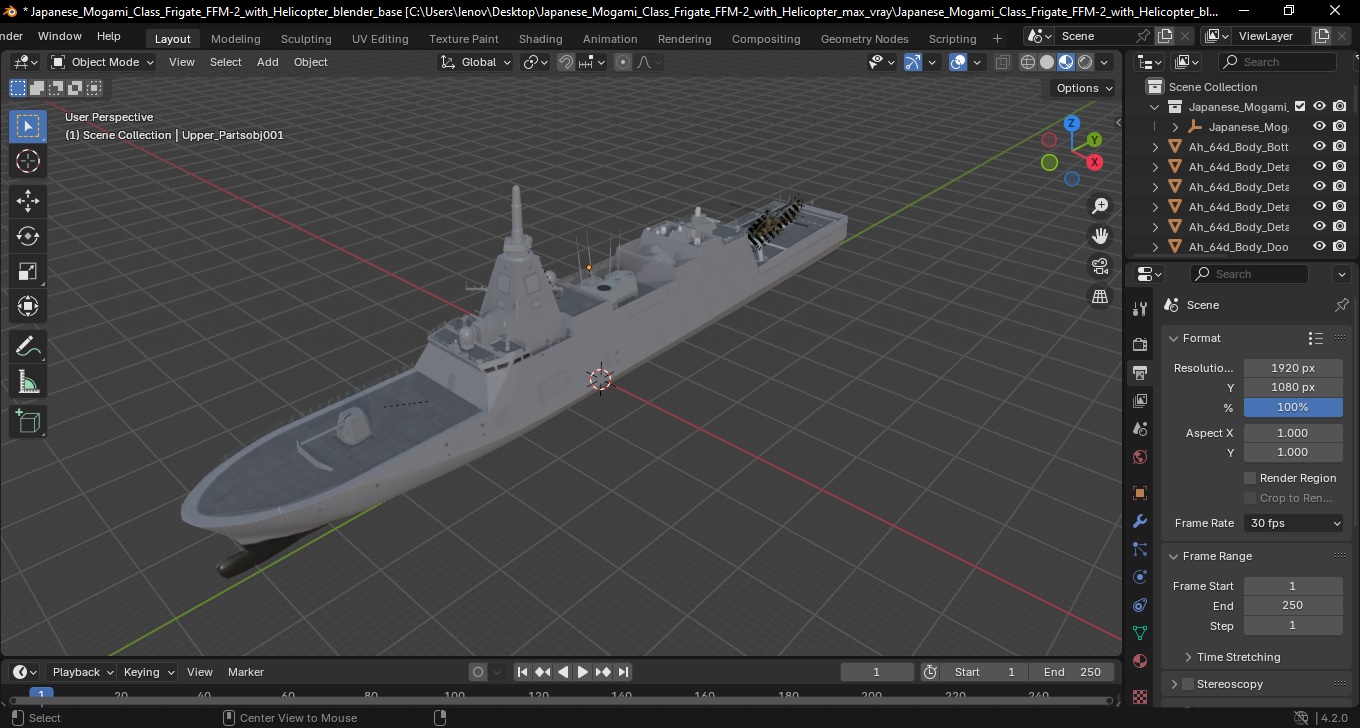The height and width of the screenshot is (728, 1360).
Task: Open the Render properties tab
Action: pyautogui.click(x=1140, y=344)
